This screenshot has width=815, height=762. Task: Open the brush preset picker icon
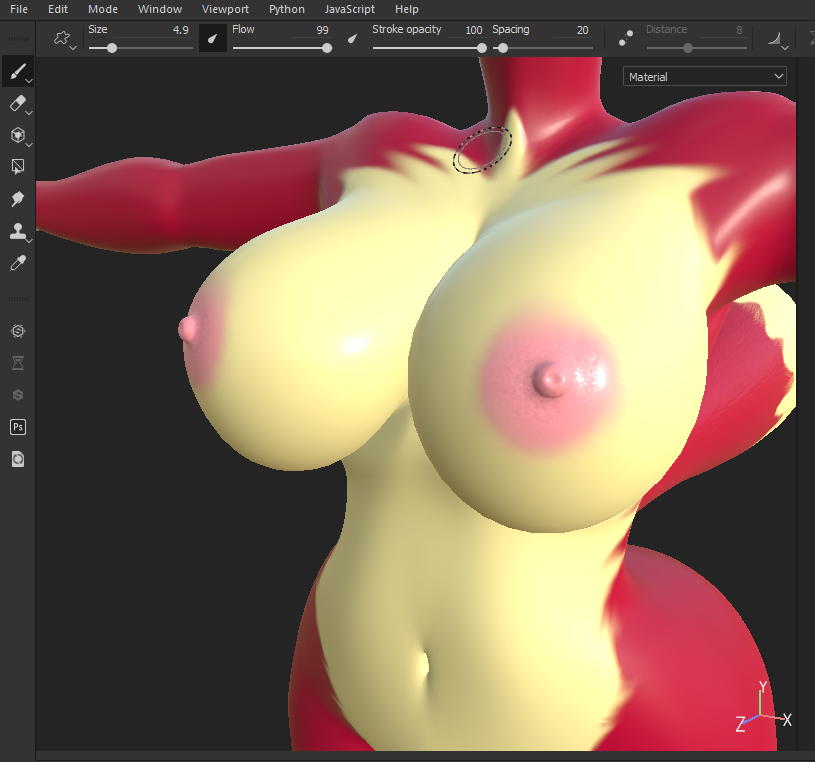(62, 37)
